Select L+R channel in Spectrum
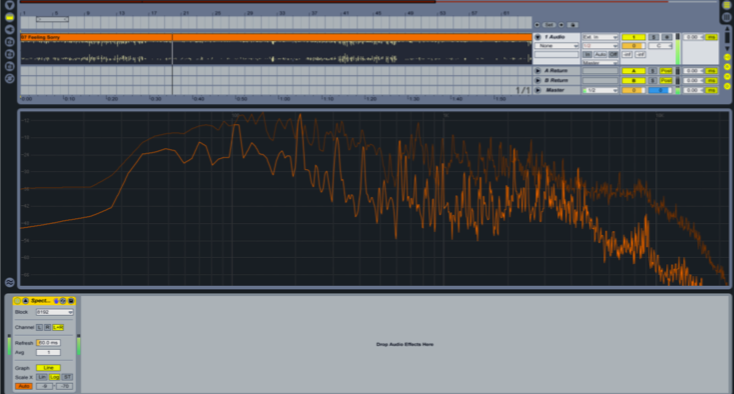 pyautogui.click(x=58, y=328)
